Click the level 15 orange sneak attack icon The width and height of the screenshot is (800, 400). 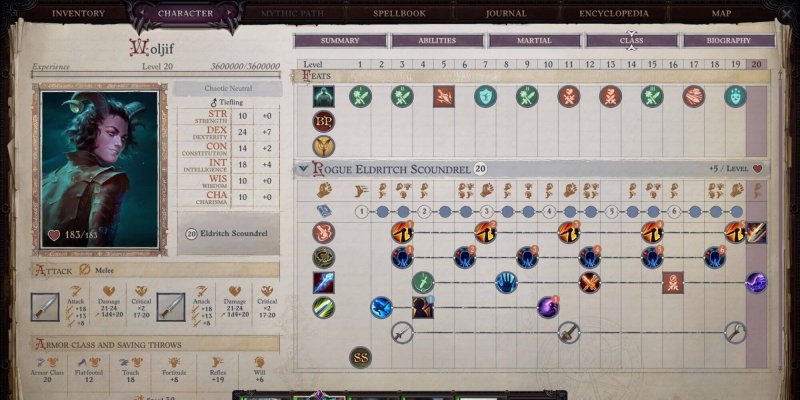652,233
